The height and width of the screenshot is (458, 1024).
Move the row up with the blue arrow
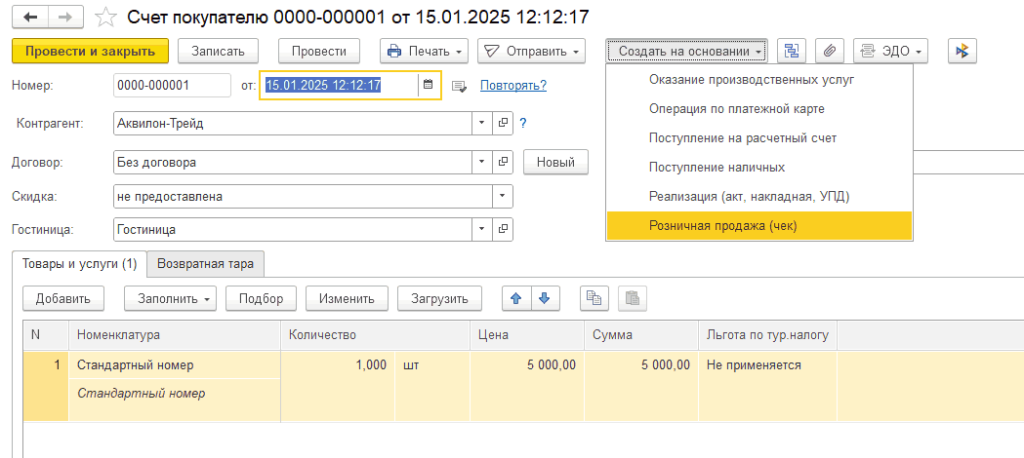[516, 298]
